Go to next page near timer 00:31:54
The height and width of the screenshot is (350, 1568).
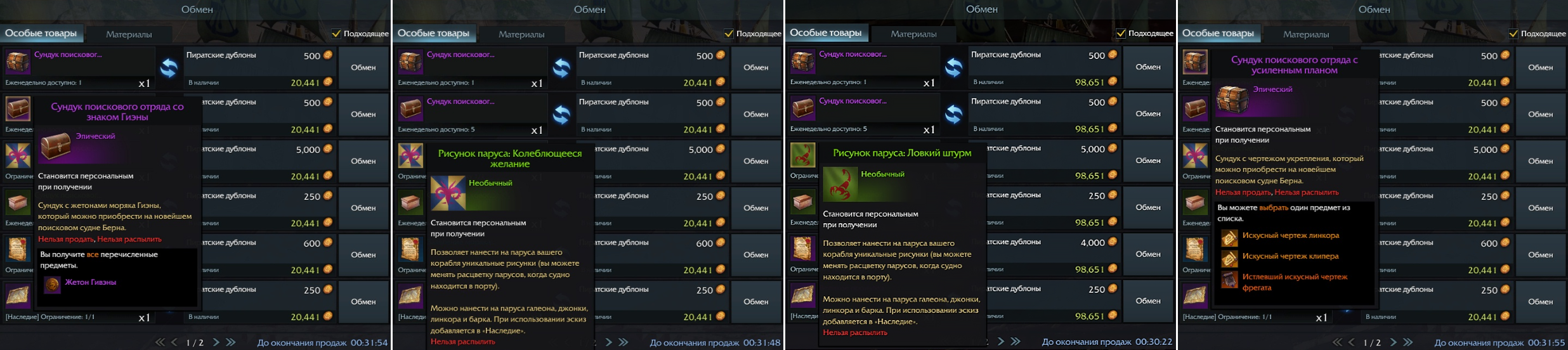[x=216, y=342]
